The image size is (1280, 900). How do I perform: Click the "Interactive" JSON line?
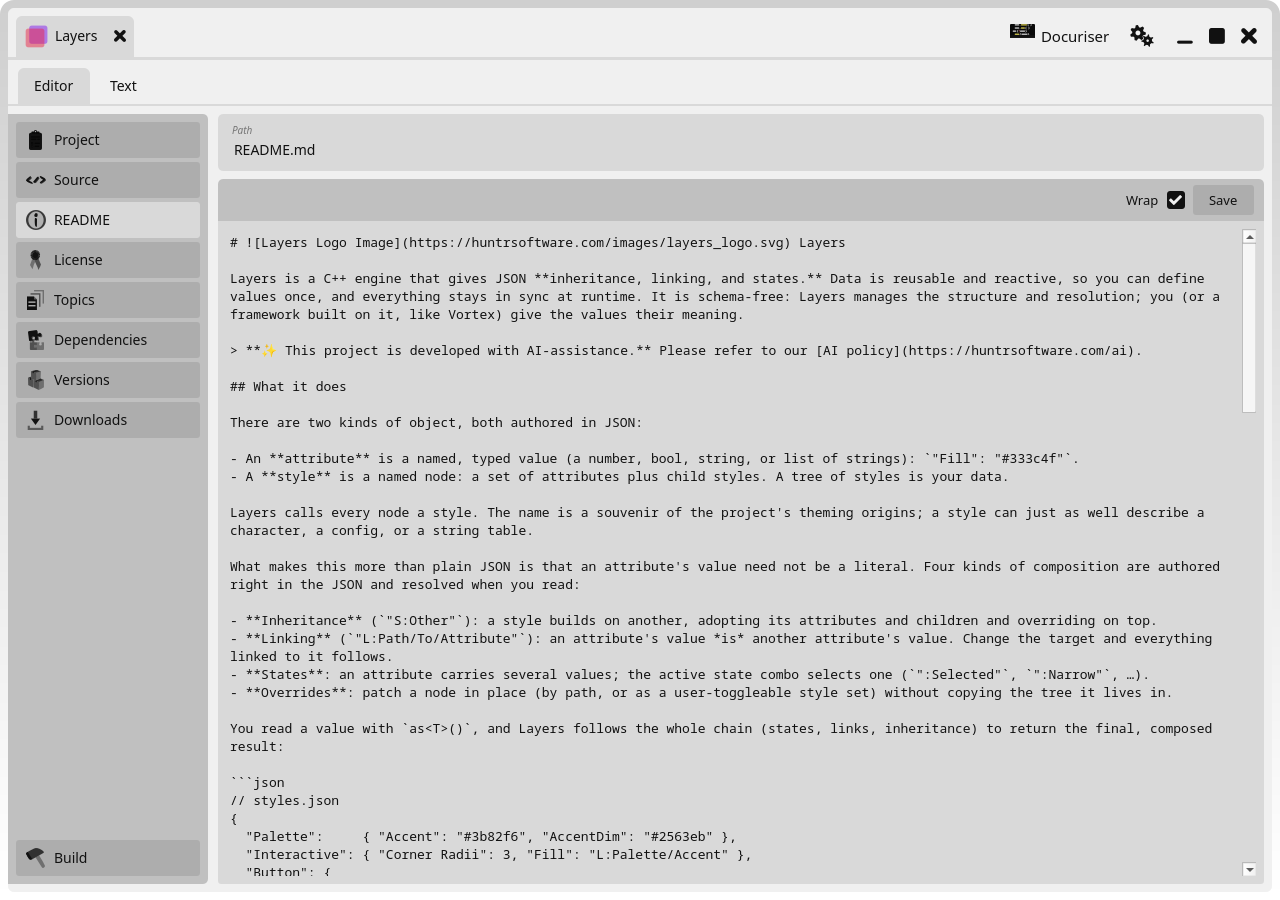499,855
